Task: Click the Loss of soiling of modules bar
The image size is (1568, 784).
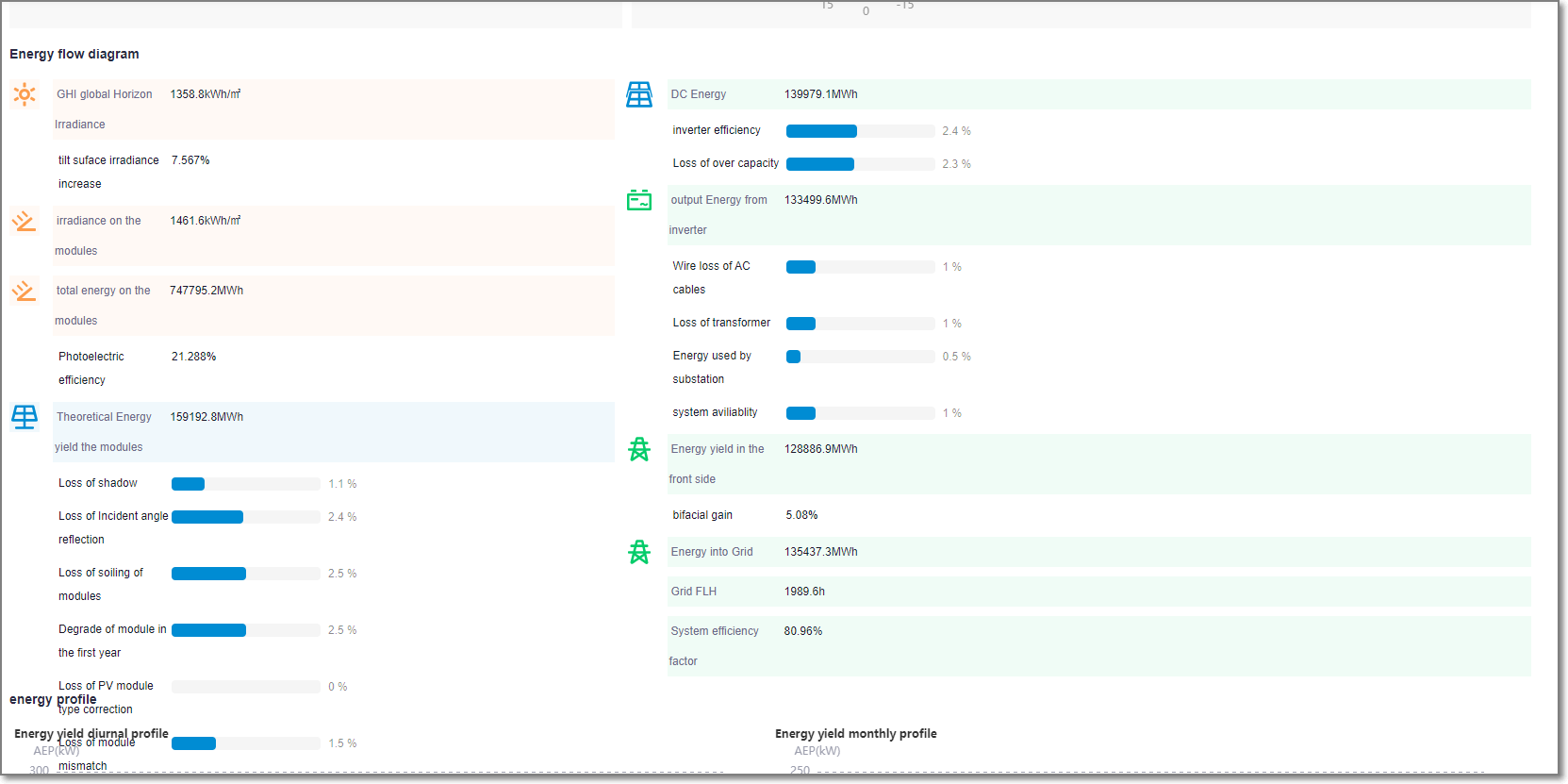Action: coord(246,574)
